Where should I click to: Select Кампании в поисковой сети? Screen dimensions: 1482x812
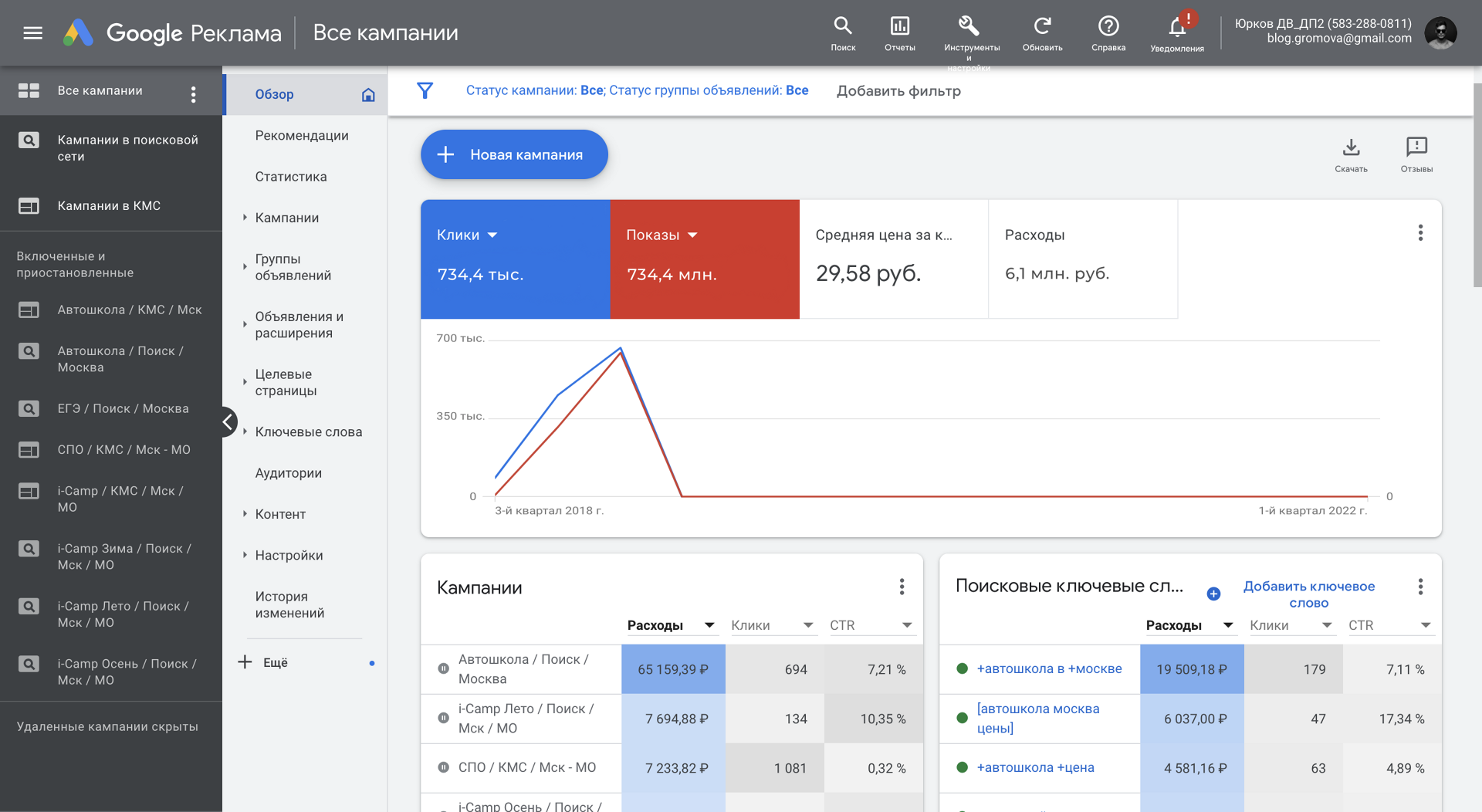click(x=111, y=147)
